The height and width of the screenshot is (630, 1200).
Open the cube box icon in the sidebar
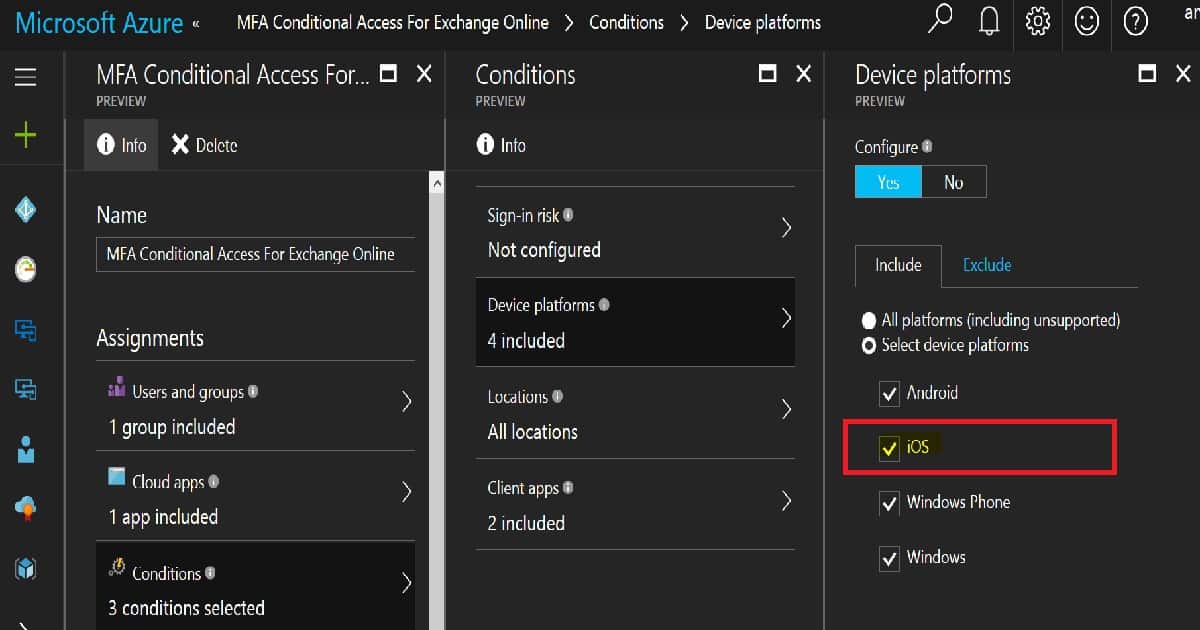tap(26, 569)
